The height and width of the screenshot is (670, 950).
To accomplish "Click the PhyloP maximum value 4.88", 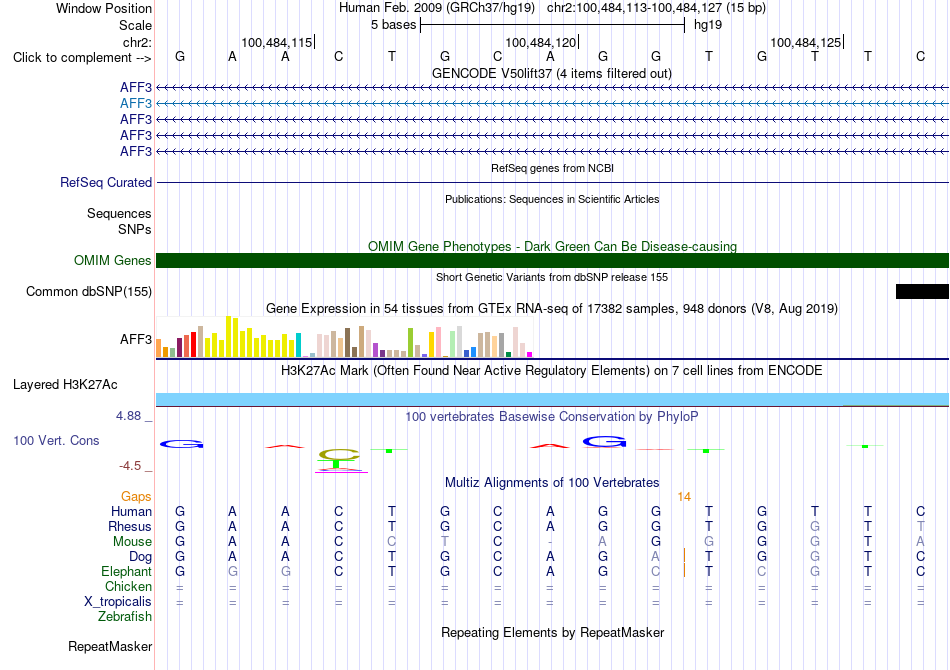I will [x=128, y=416].
